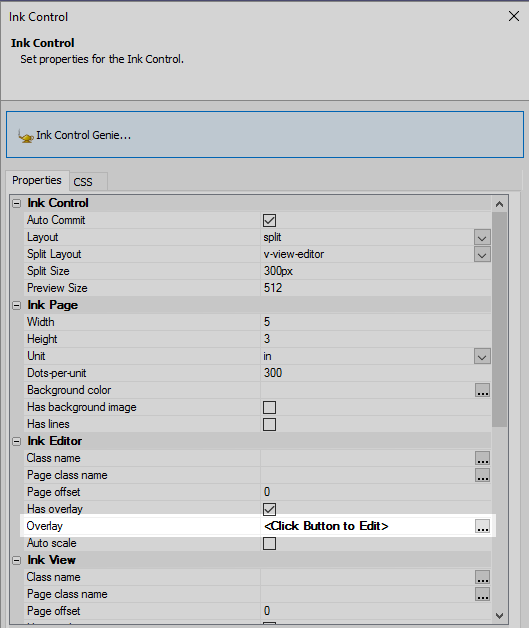Uncheck the Has overlay checkbox

[270, 509]
